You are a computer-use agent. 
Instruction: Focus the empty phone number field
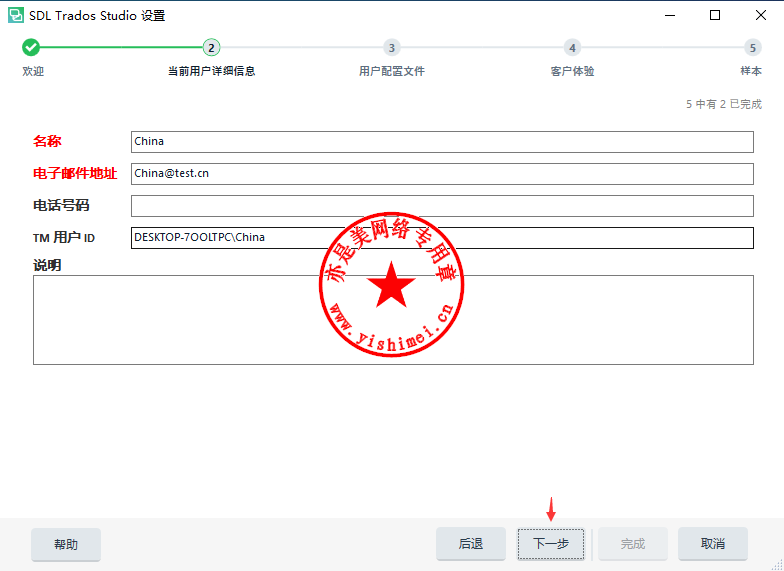442,206
